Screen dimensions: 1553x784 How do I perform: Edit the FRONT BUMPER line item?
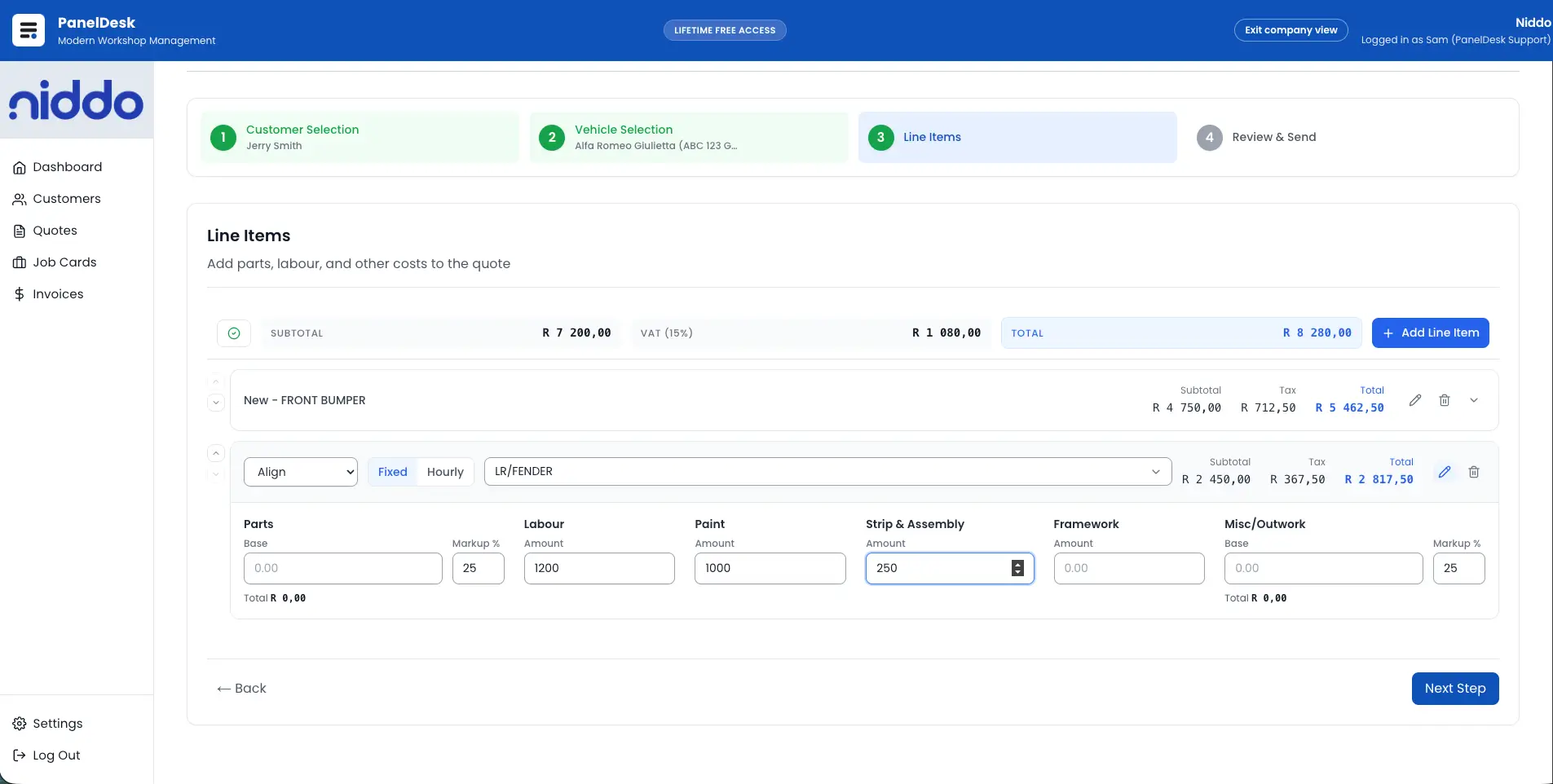1416,400
